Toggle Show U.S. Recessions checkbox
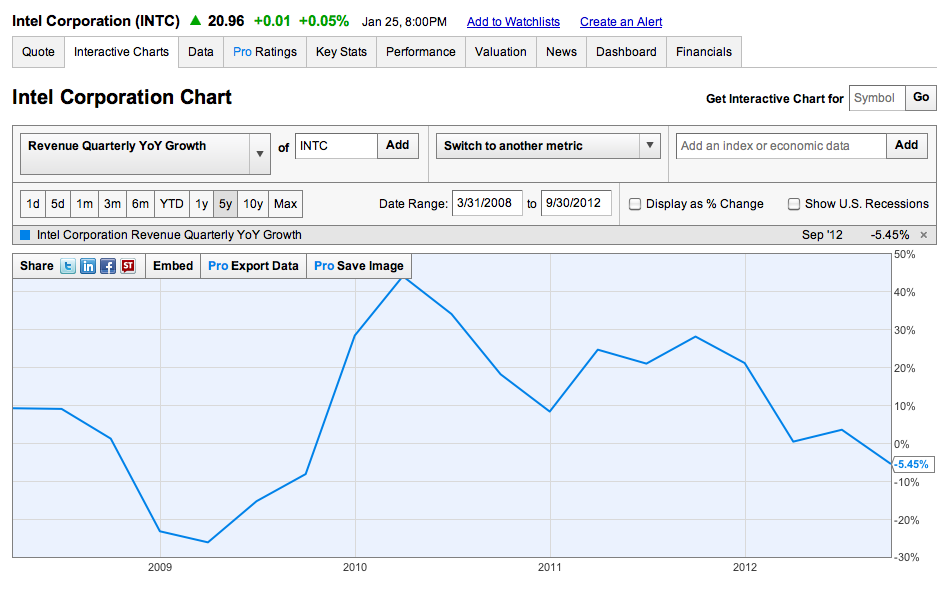 tap(794, 204)
